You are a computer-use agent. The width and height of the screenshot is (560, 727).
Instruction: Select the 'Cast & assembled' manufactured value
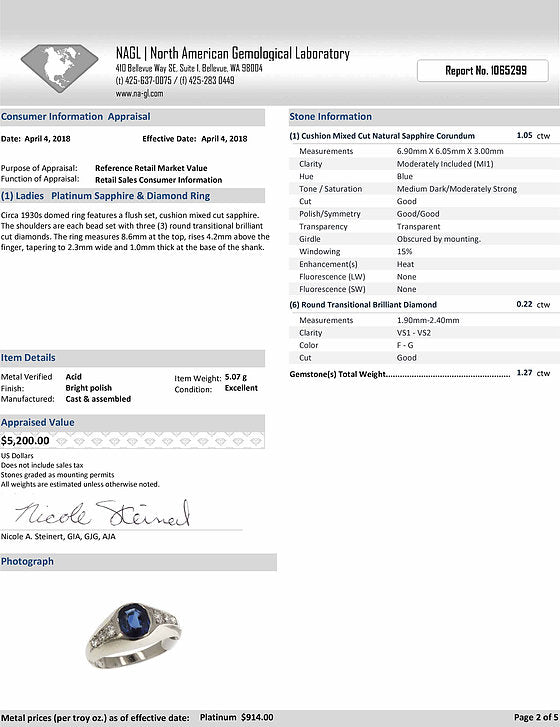point(98,399)
